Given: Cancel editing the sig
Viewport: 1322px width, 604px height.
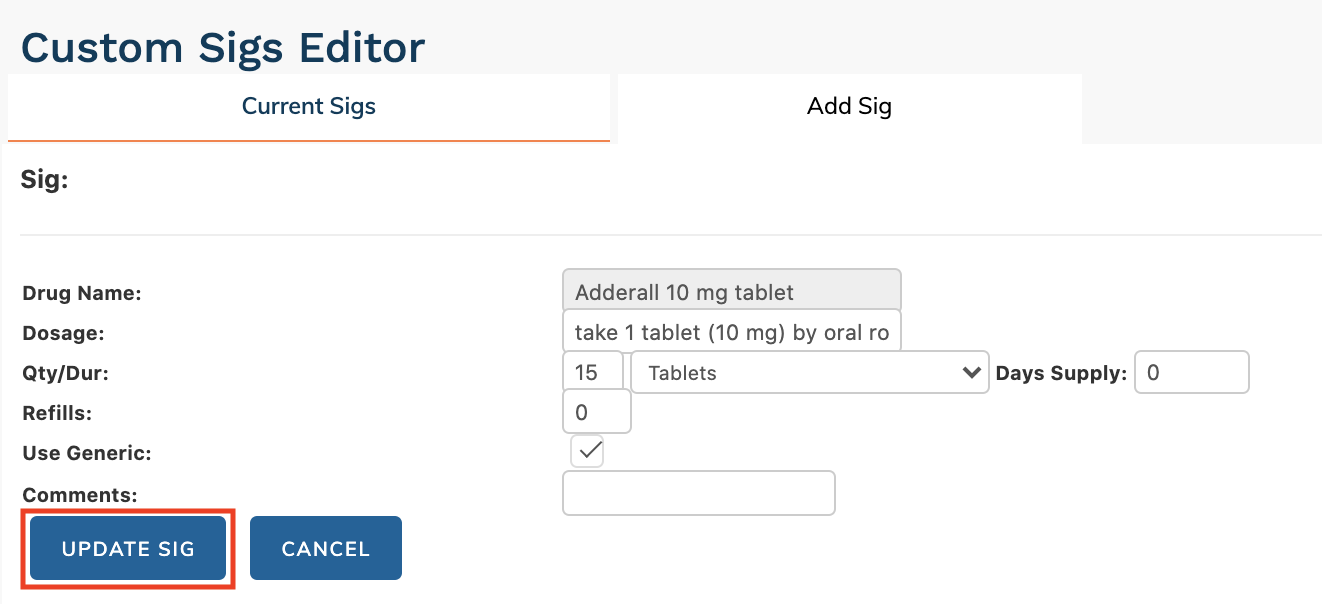Looking at the screenshot, I should coord(325,548).
